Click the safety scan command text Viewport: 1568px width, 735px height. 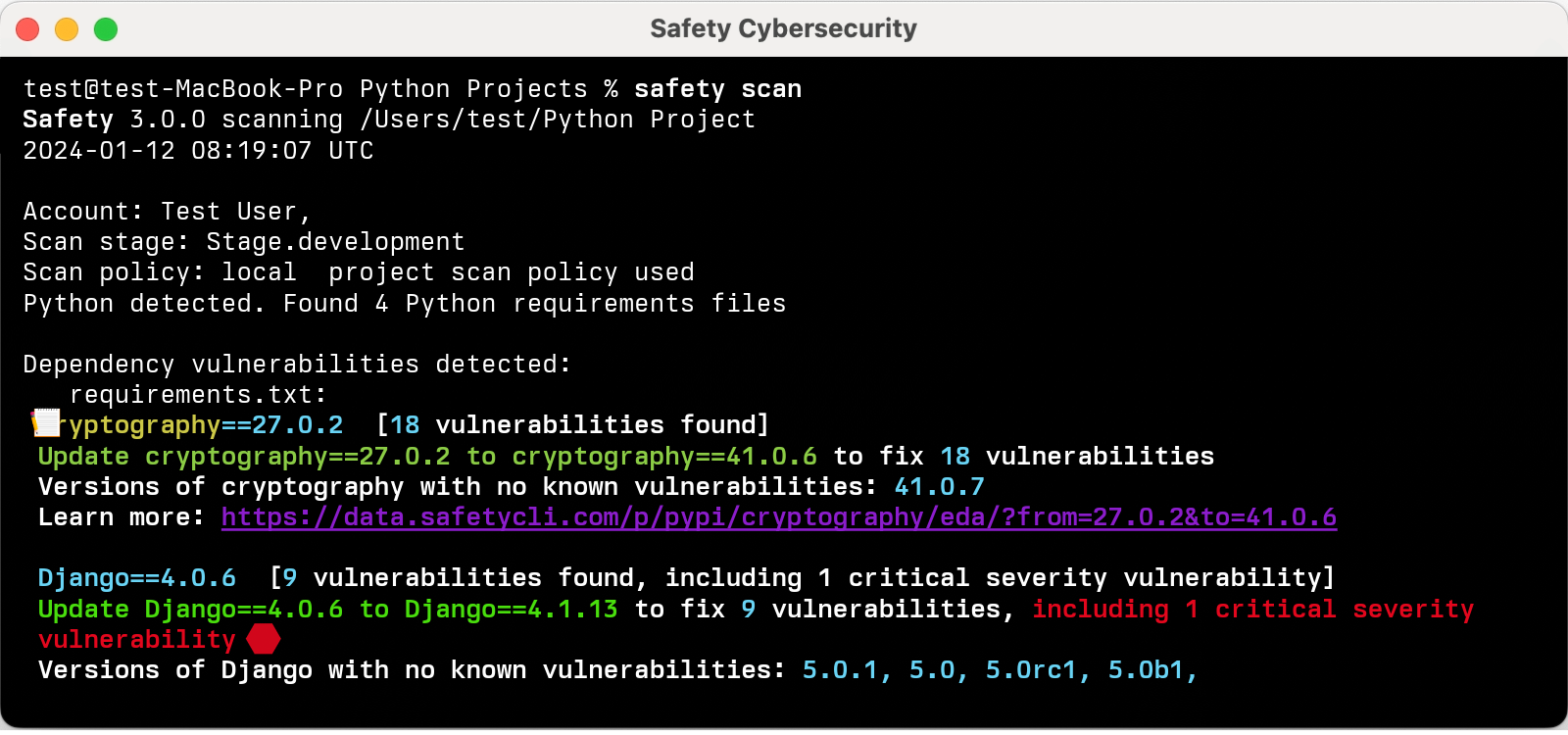pyautogui.click(x=718, y=88)
